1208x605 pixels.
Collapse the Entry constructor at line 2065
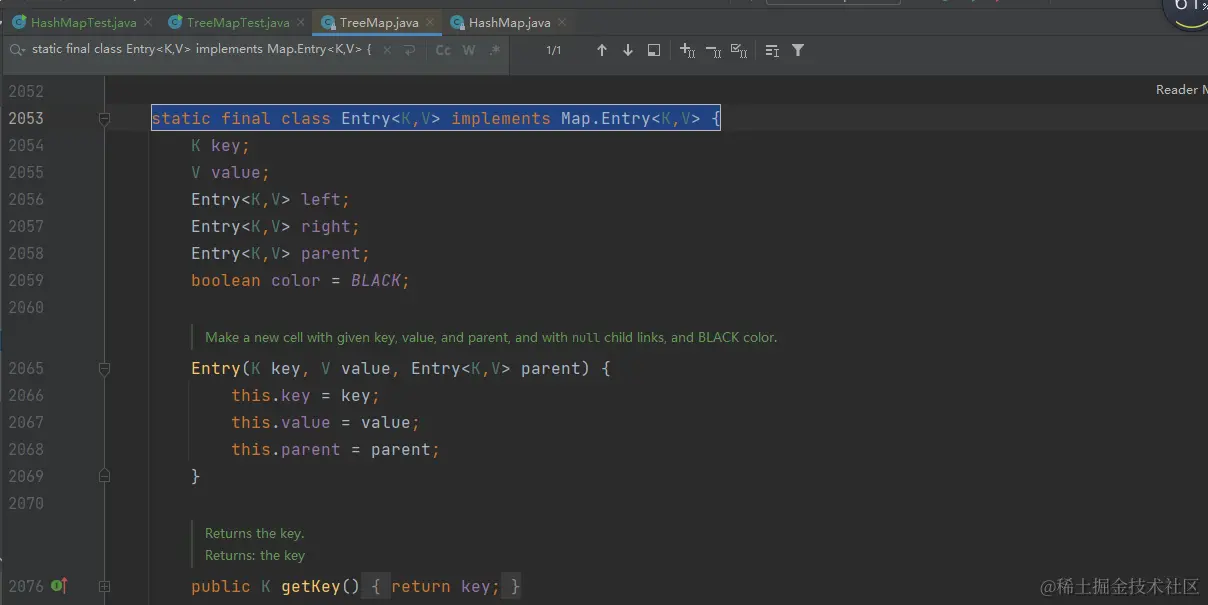point(104,368)
